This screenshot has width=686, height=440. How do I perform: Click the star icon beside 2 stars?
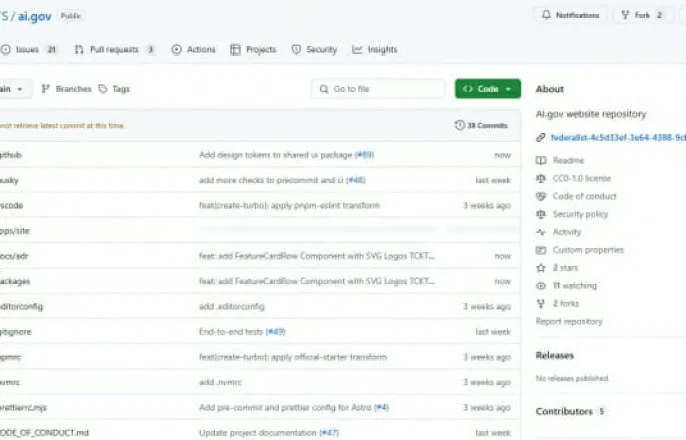pyautogui.click(x=541, y=268)
